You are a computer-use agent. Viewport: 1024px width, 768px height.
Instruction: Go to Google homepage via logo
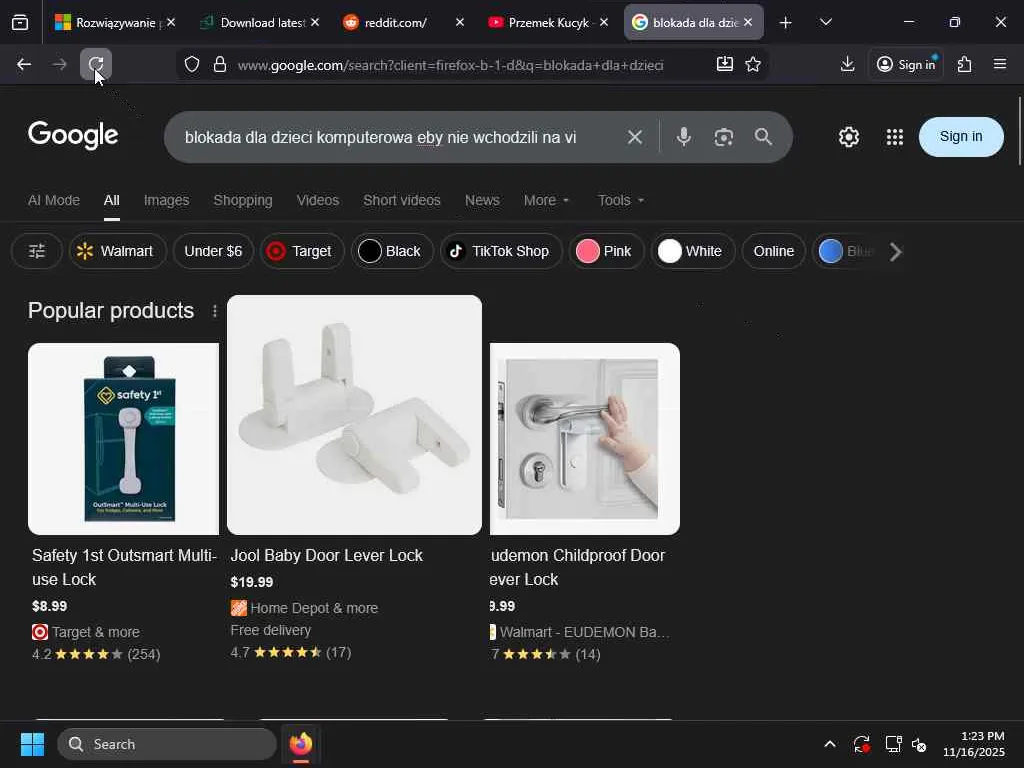[73, 136]
